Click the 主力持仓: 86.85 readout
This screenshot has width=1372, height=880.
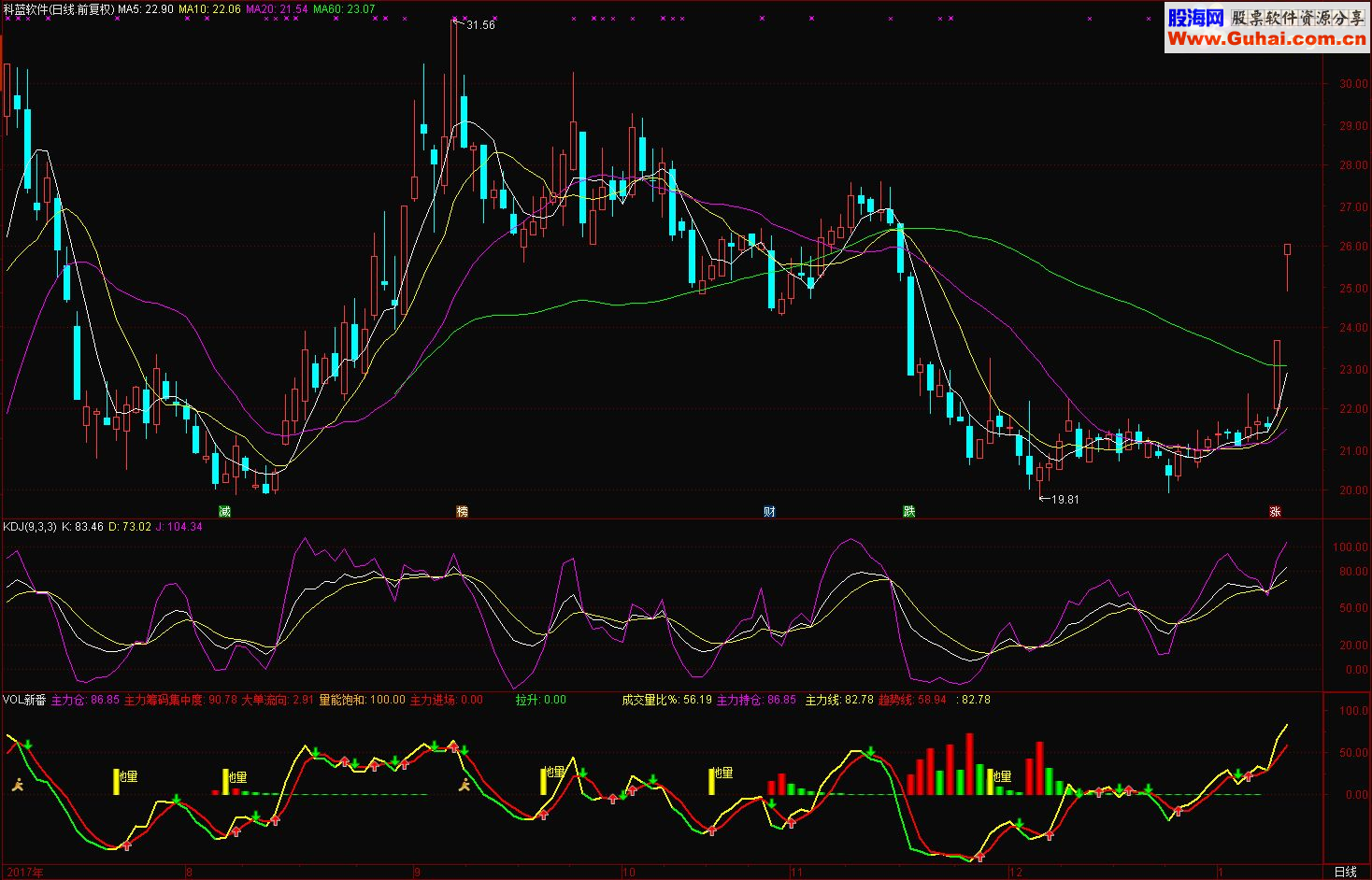756,700
